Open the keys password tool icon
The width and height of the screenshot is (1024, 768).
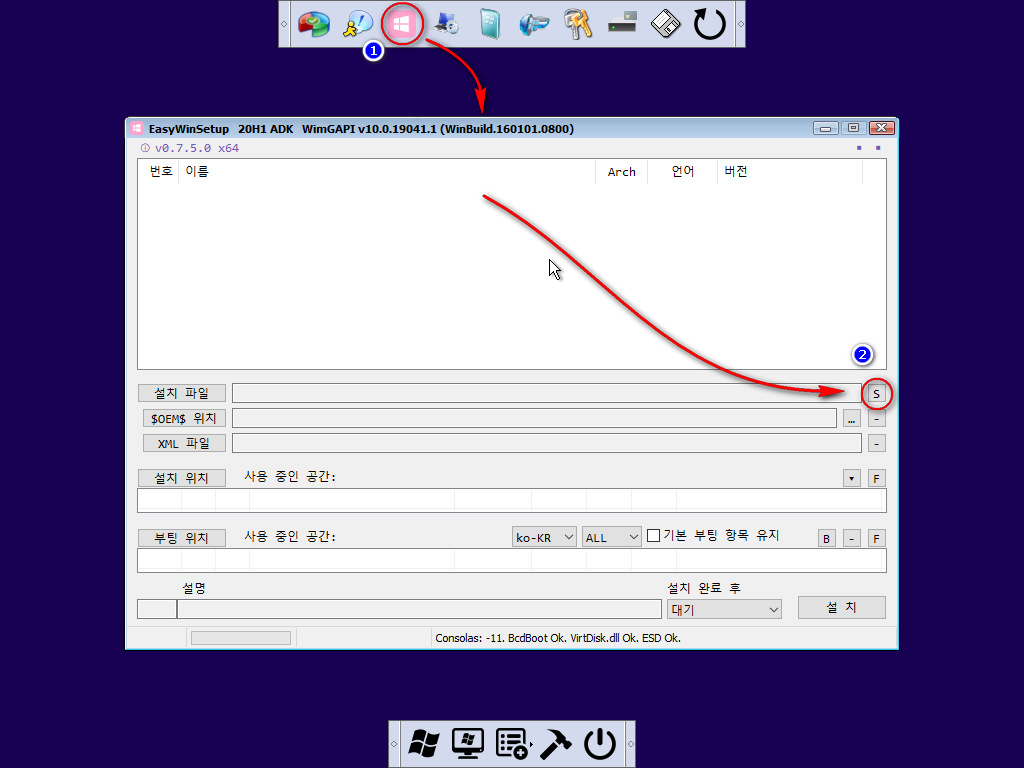point(578,24)
